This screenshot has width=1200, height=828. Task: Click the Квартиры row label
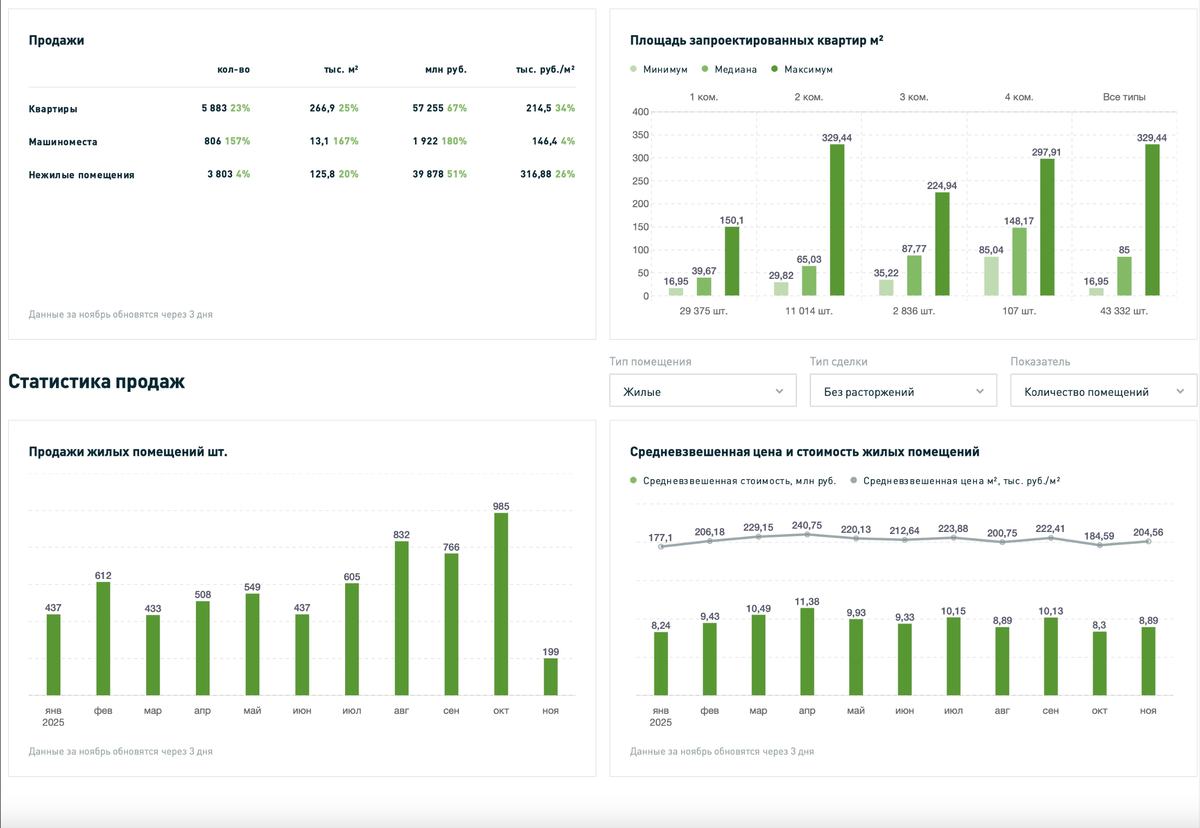pos(53,108)
